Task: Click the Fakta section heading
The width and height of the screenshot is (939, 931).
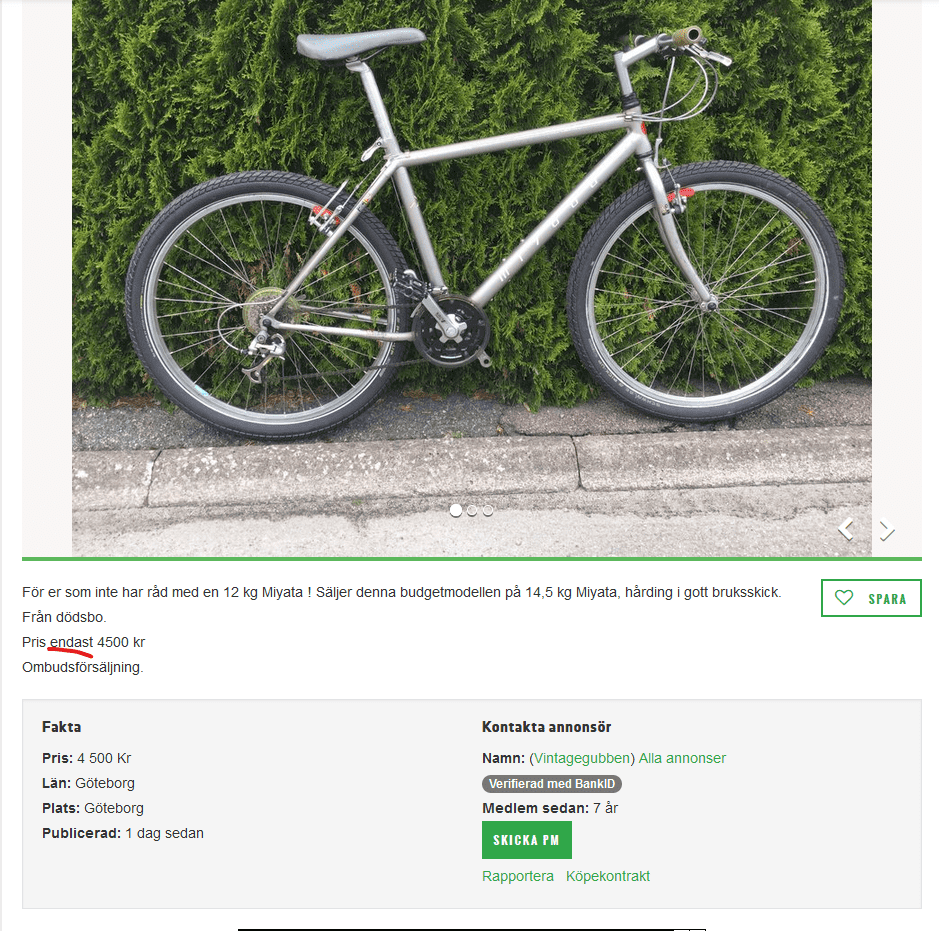Action: click(61, 727)
